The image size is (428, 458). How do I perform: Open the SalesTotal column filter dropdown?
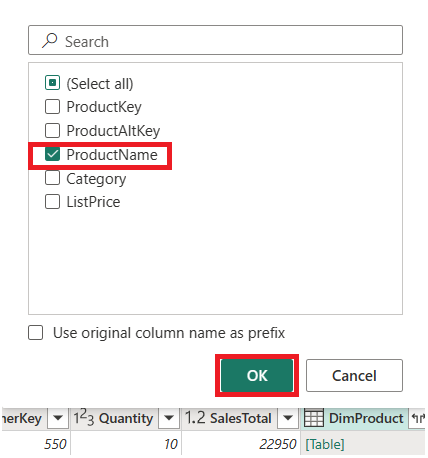pos(288,418)
